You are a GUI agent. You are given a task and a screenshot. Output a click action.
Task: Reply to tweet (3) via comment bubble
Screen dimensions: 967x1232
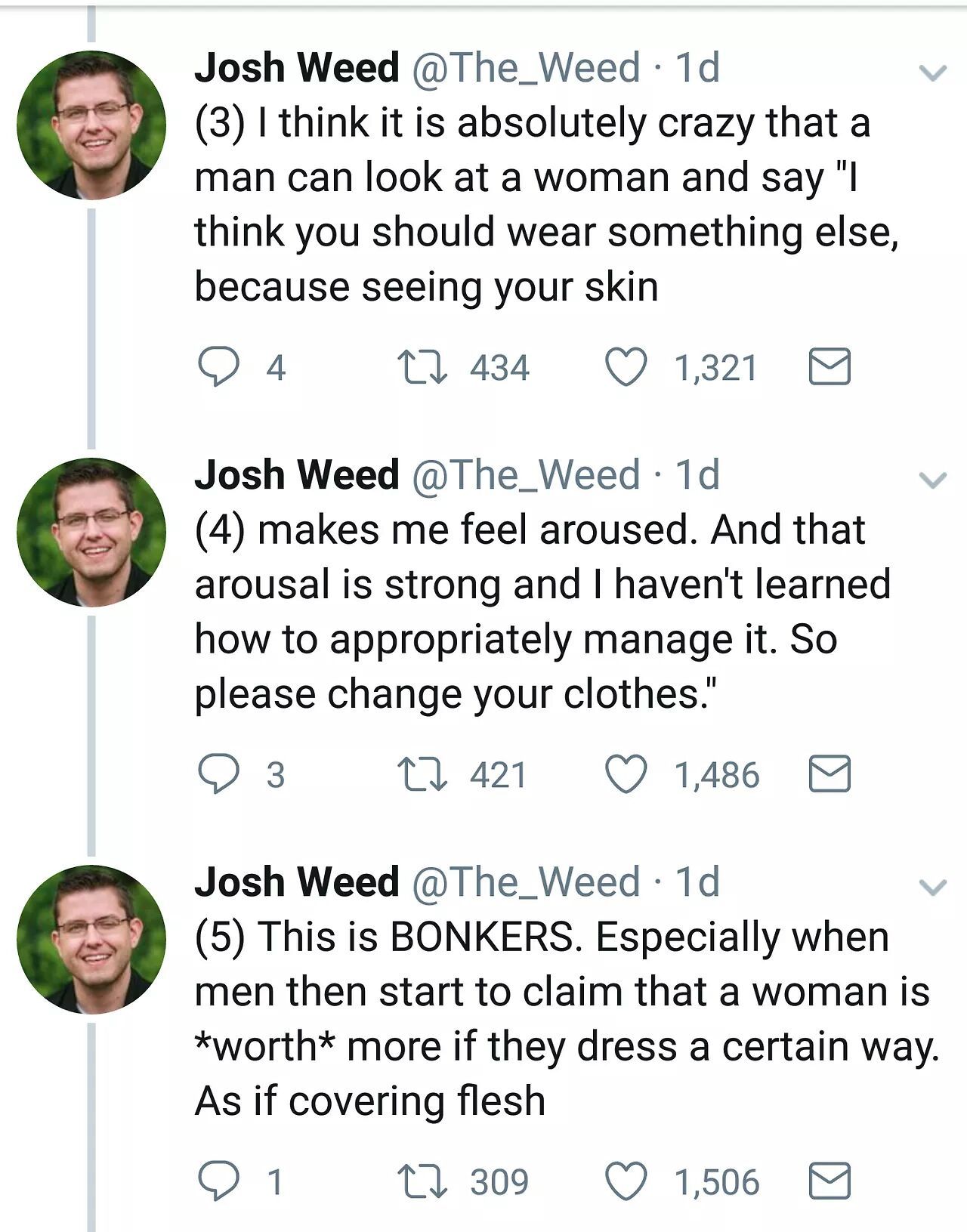coord(218,368)
